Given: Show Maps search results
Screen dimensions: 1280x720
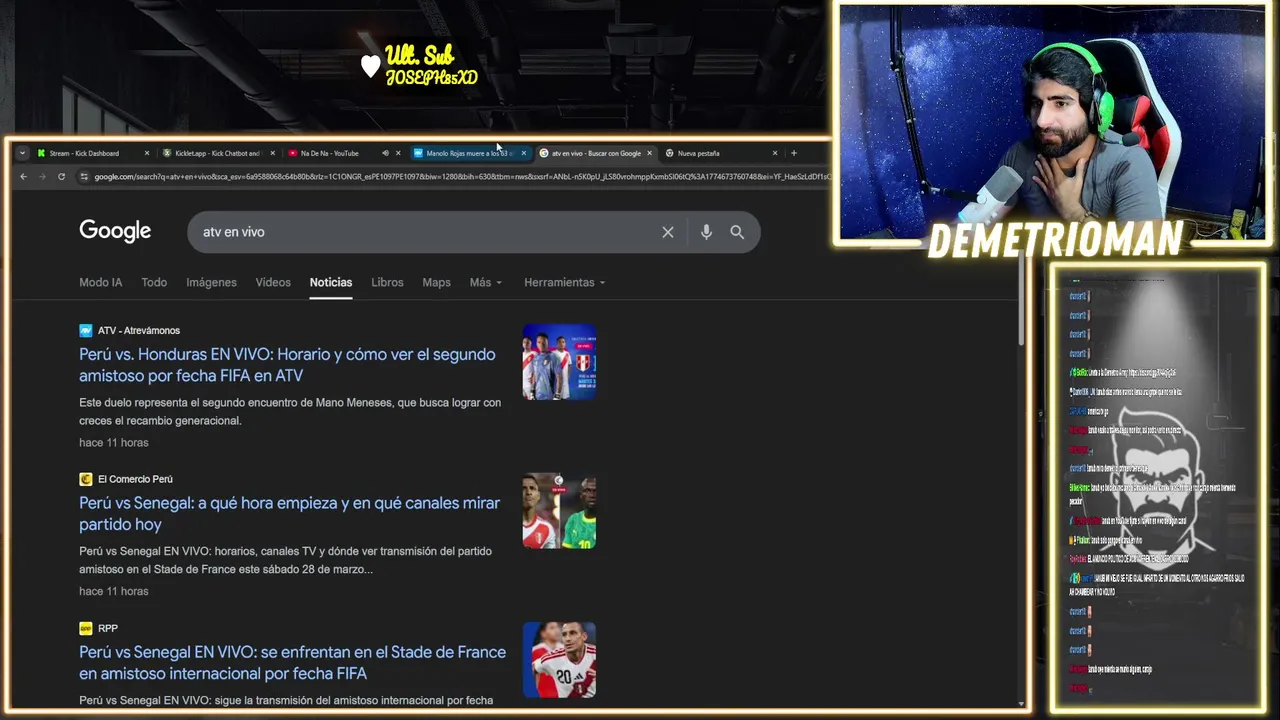Looking at the screenshot, I should click(x=436, y=282).
